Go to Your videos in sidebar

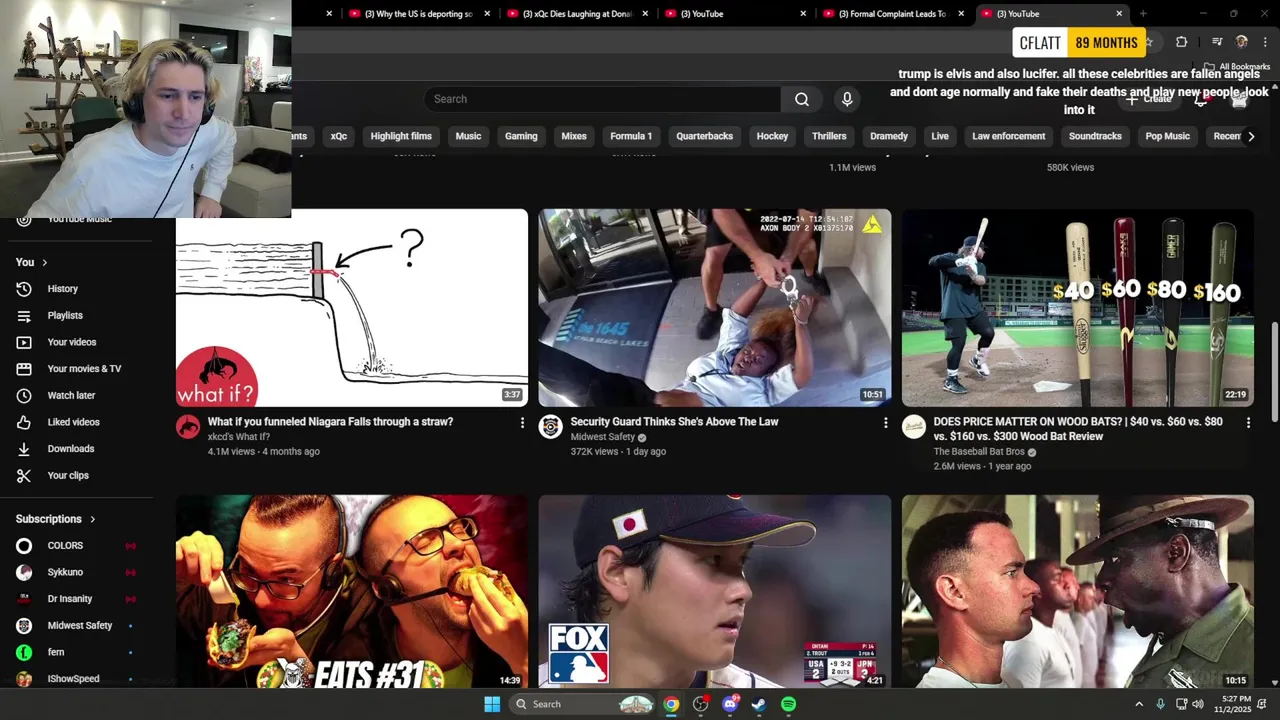[x=72, y=342]
